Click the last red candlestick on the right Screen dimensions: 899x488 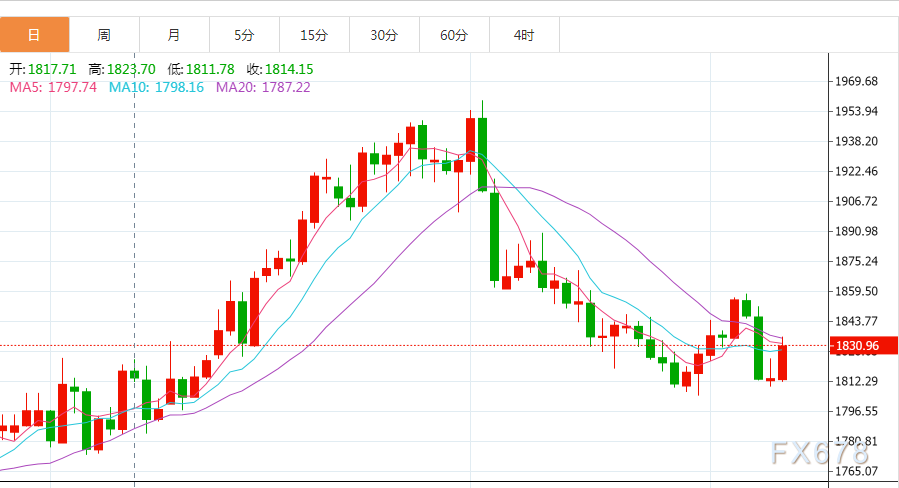tap(783, 362)
